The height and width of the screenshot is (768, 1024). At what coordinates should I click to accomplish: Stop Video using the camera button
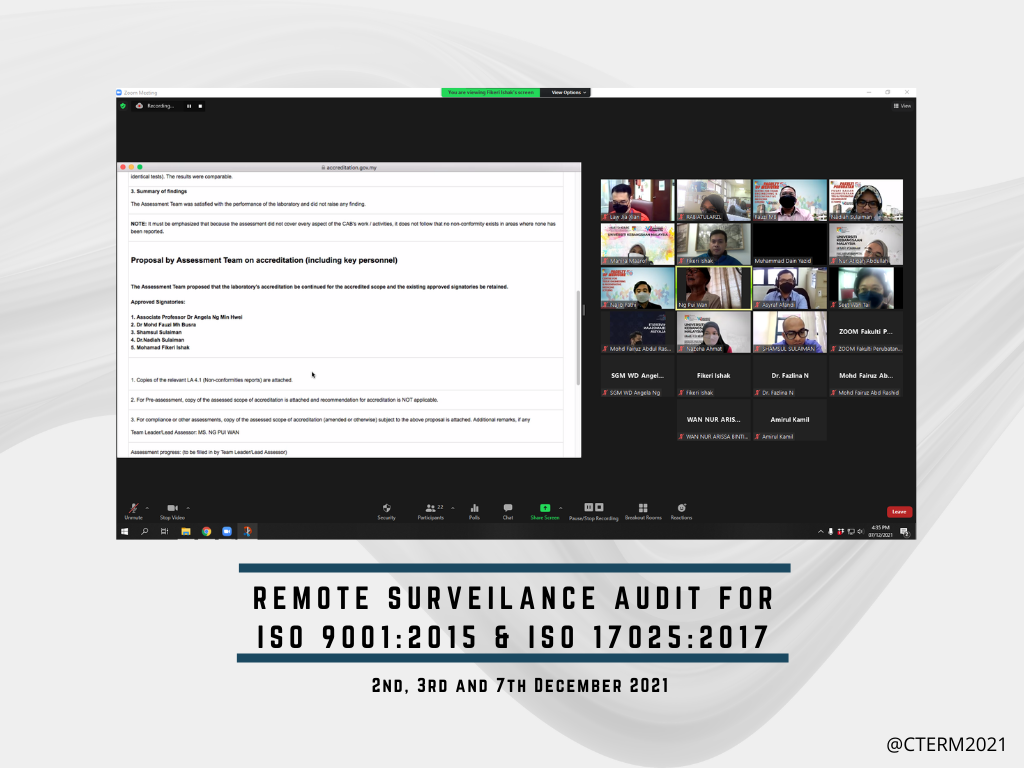(172, 509)
